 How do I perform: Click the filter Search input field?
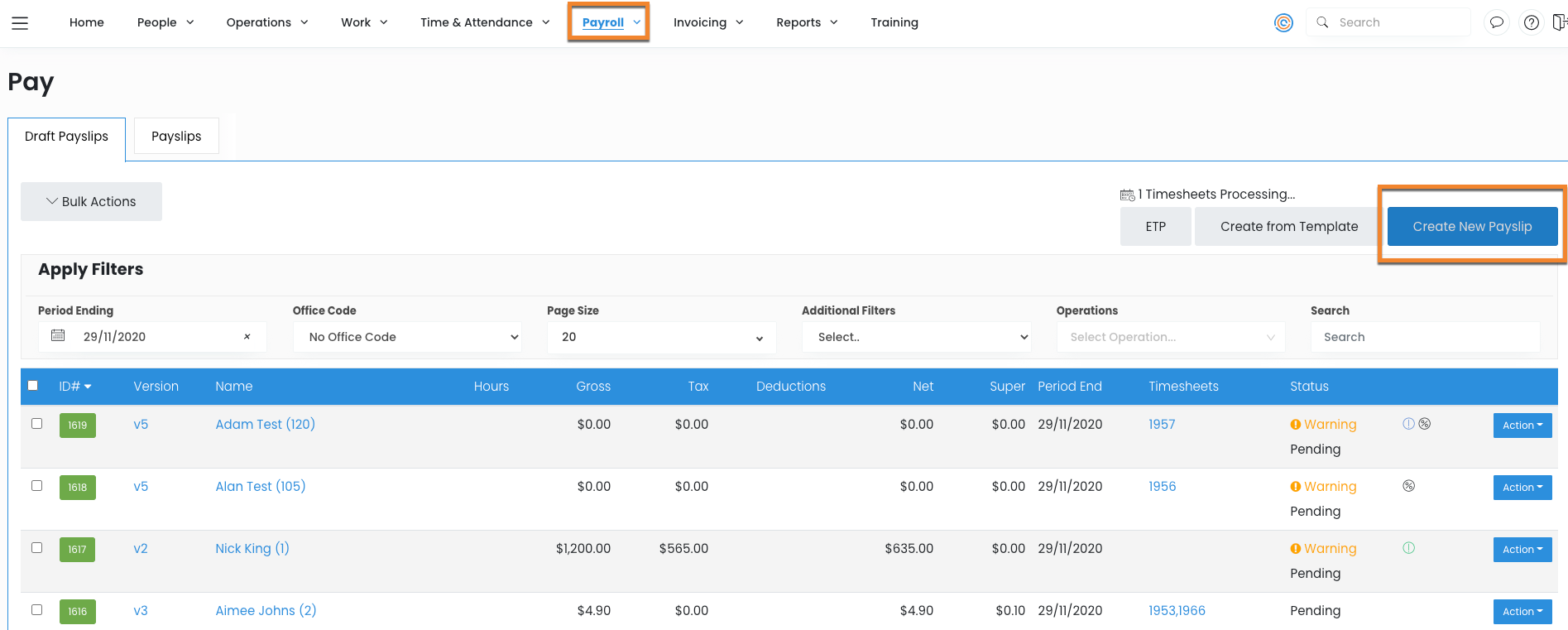pos(1424,337)
